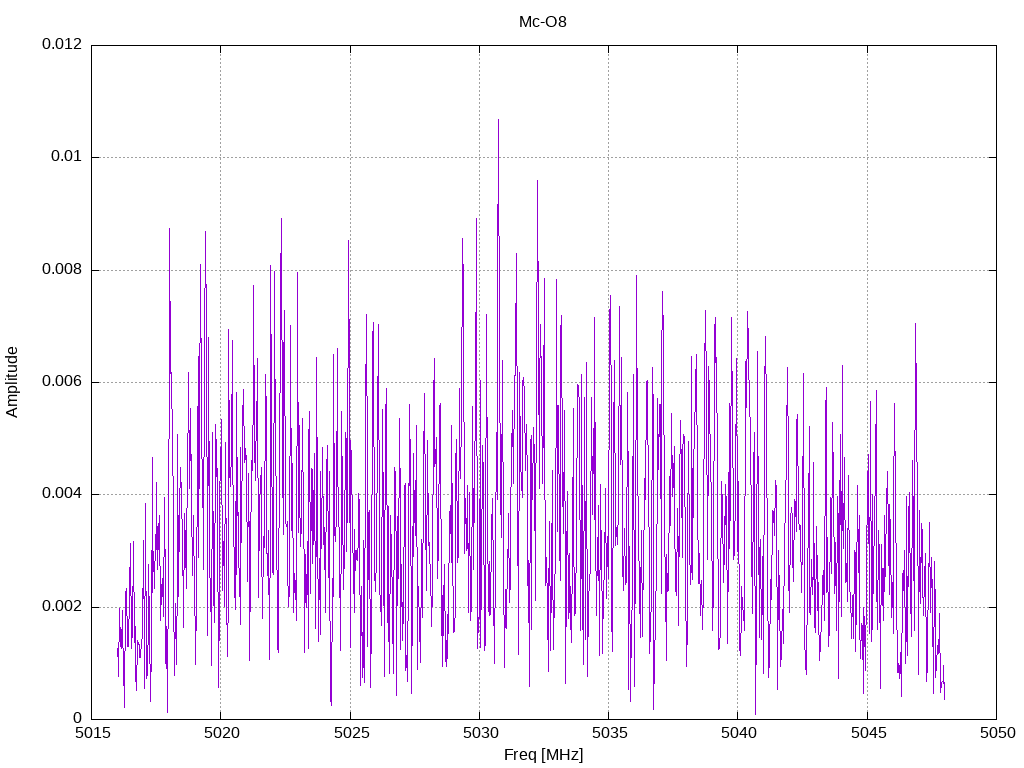Click the Amplitude axis label

click(12, 382)
